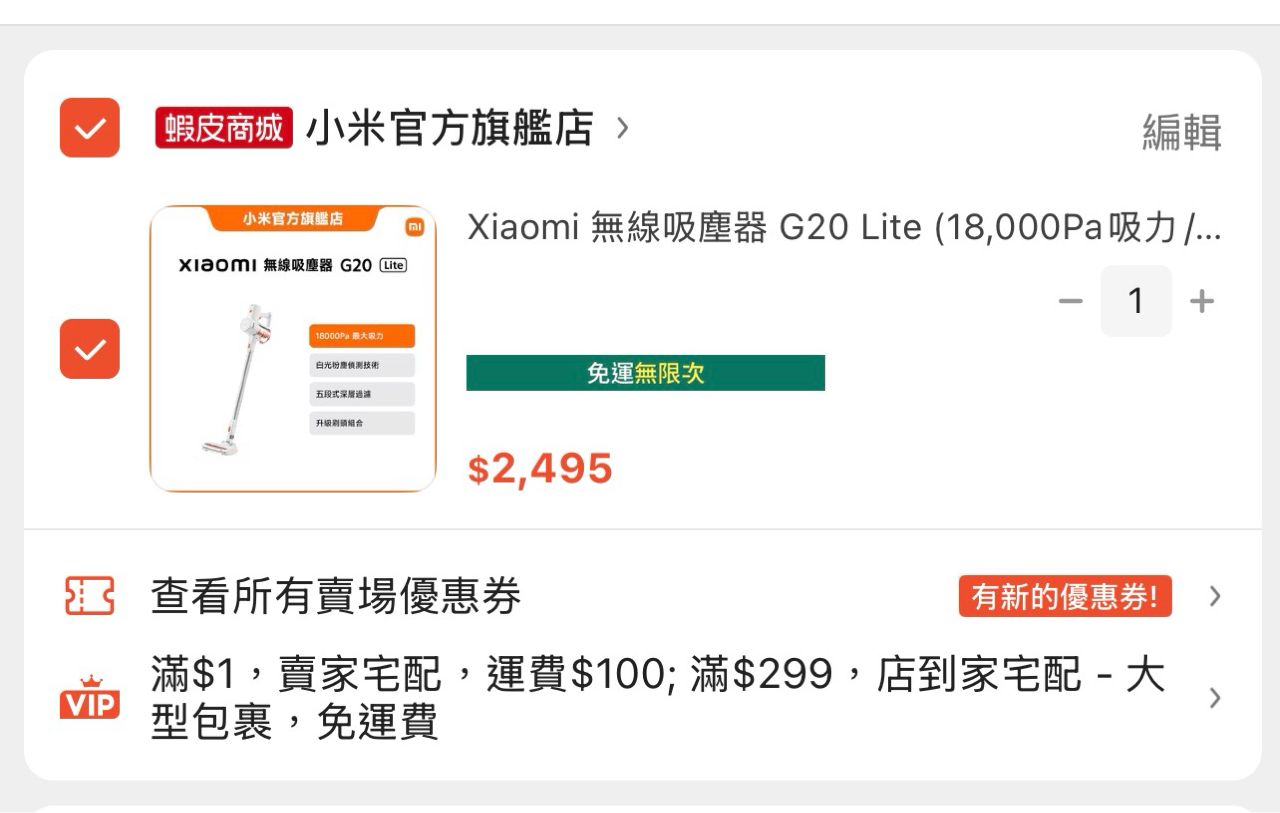The image size is (1280, 813).
Task: Click the coupon ticket icon
Action: [x=89, y=596]
